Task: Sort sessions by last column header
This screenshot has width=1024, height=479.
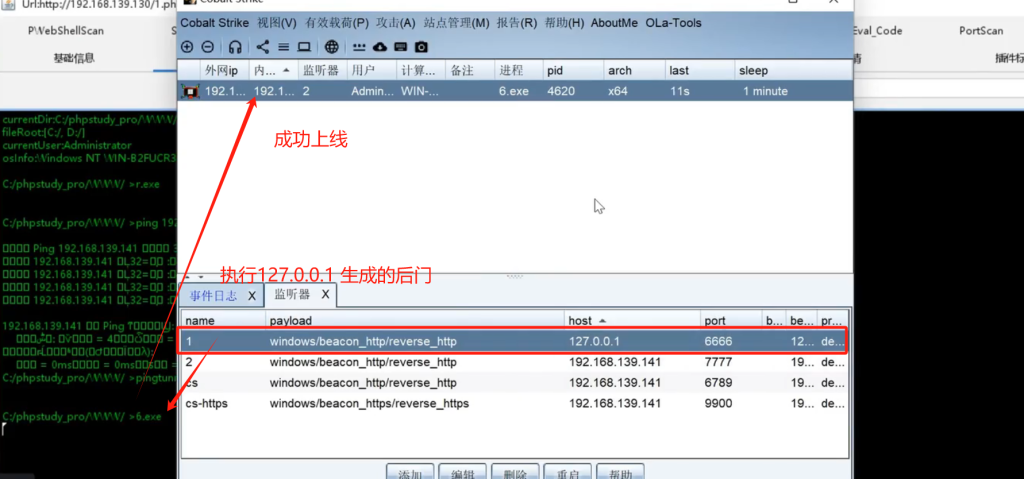Action: (x=699, y=70)
